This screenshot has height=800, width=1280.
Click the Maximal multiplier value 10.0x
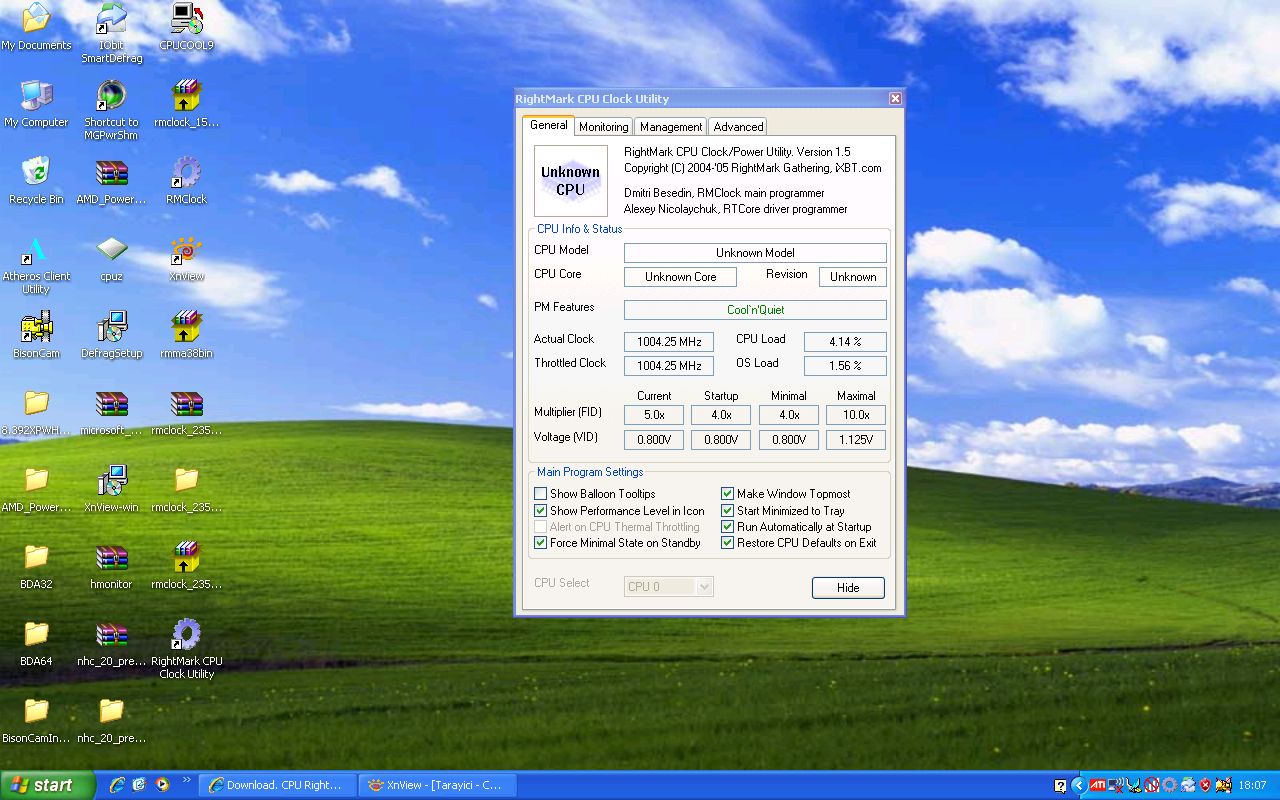tap(856, 415)
